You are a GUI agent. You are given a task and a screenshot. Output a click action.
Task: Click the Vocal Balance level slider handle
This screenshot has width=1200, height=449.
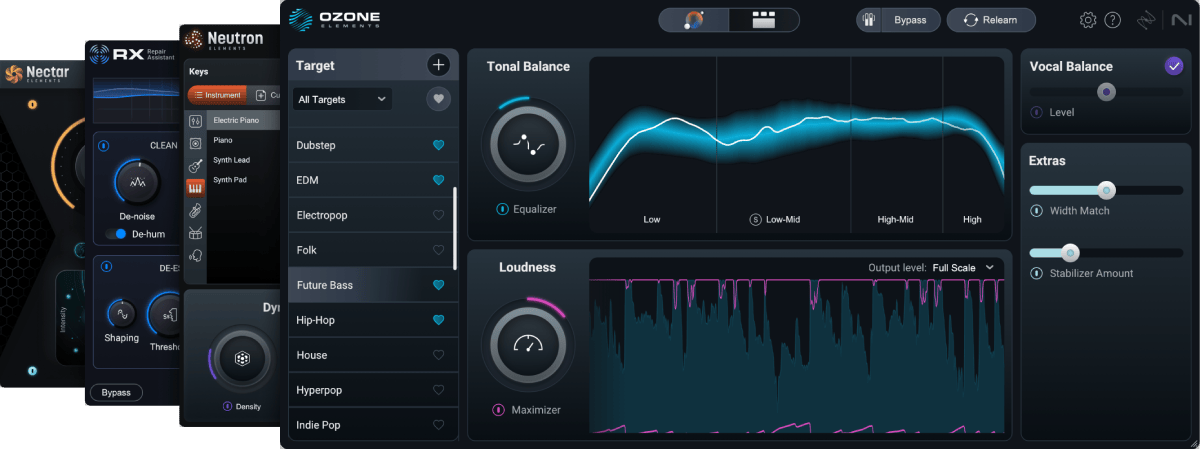[x=1106, y=92]
